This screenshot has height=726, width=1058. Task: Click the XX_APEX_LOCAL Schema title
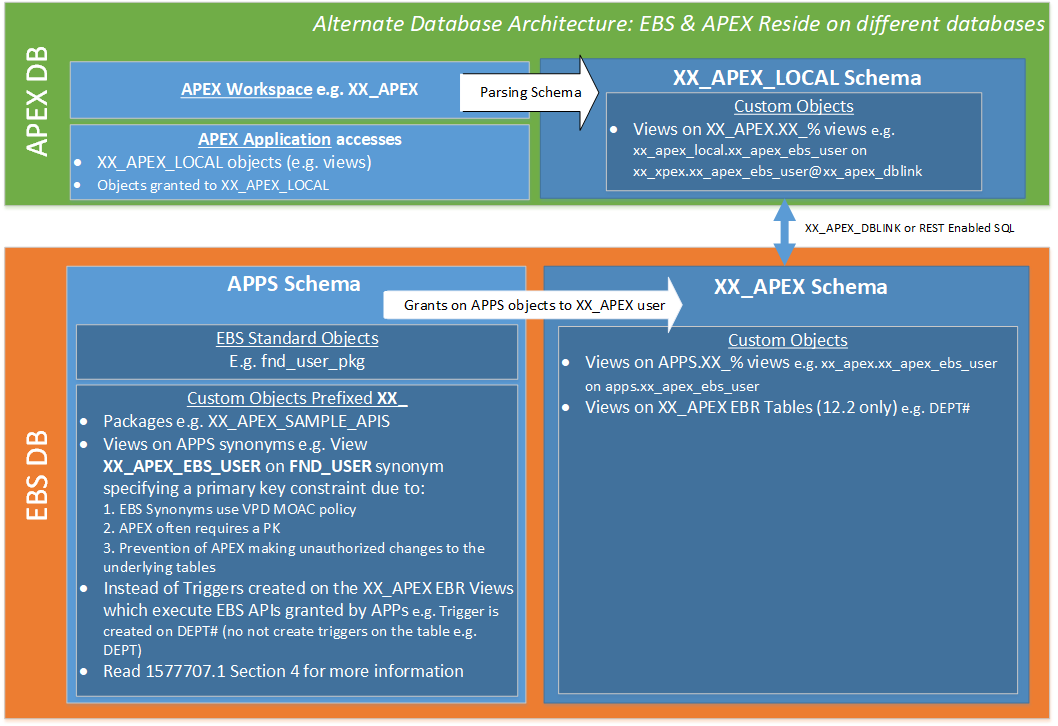point(797,78)
